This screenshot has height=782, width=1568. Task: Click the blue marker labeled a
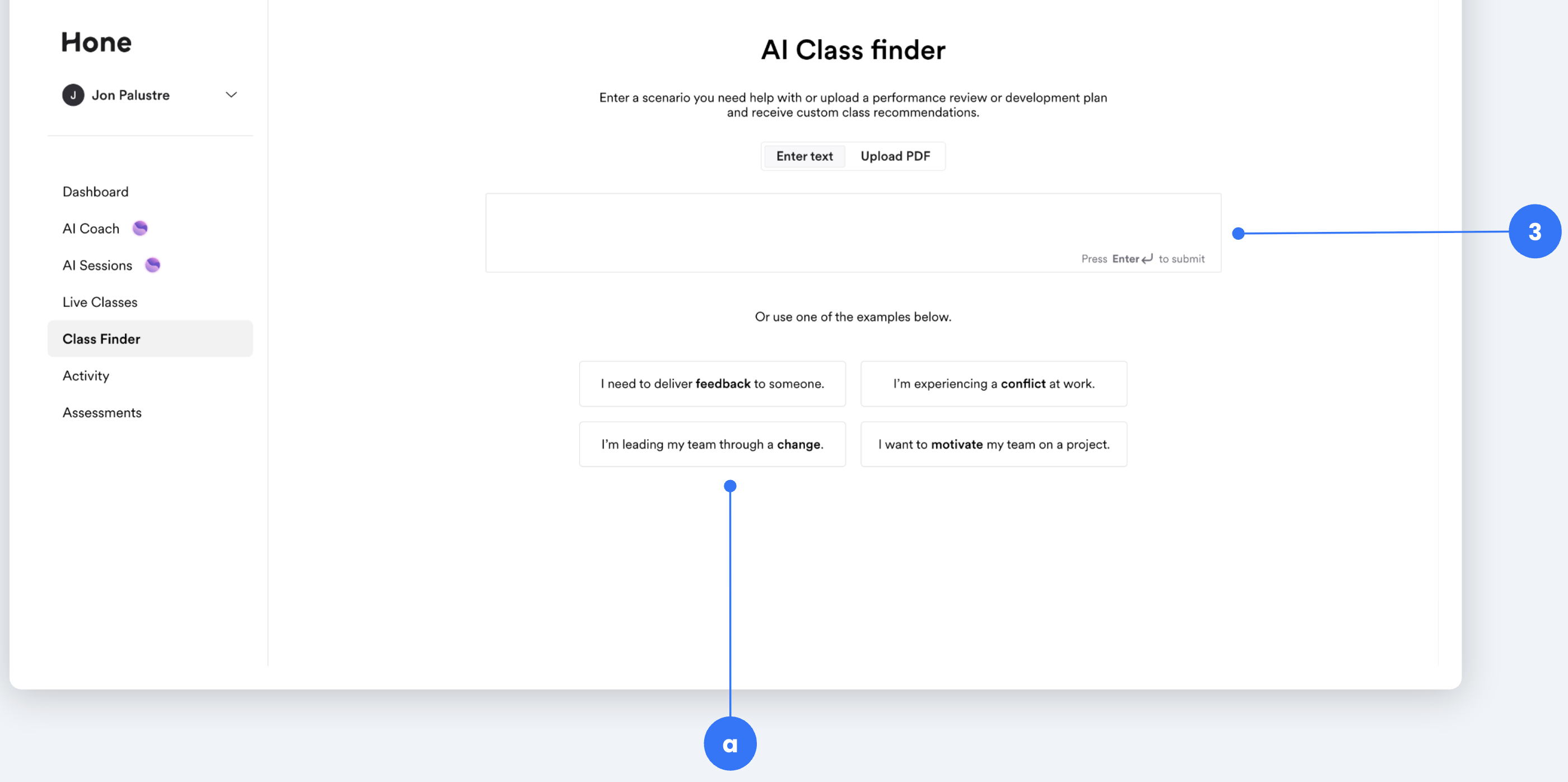point(730,743)
